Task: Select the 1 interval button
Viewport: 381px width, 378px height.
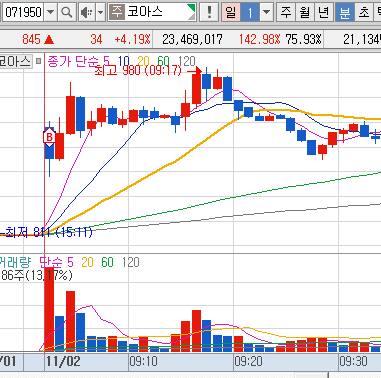Action: tap(250, 12)
